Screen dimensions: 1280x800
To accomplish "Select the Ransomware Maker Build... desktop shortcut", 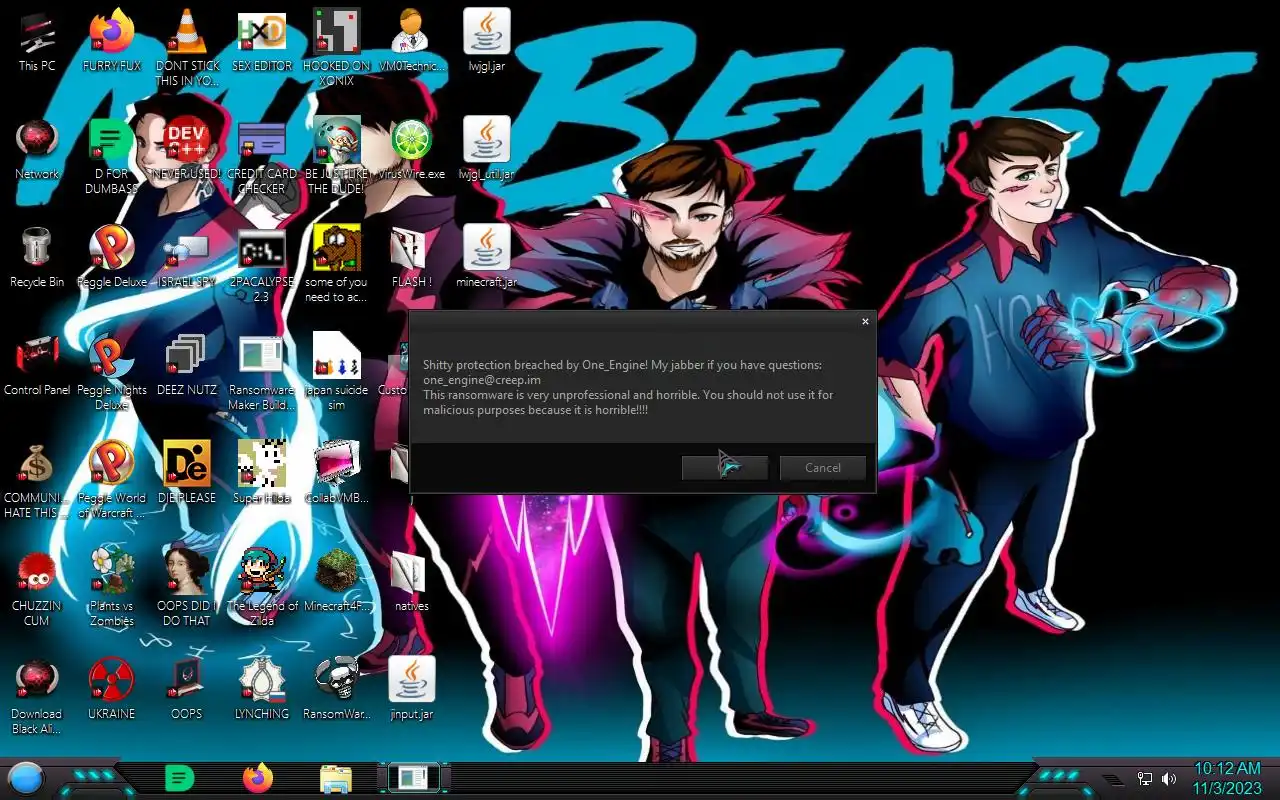I will pyautogui.click(x=261, y=373).
